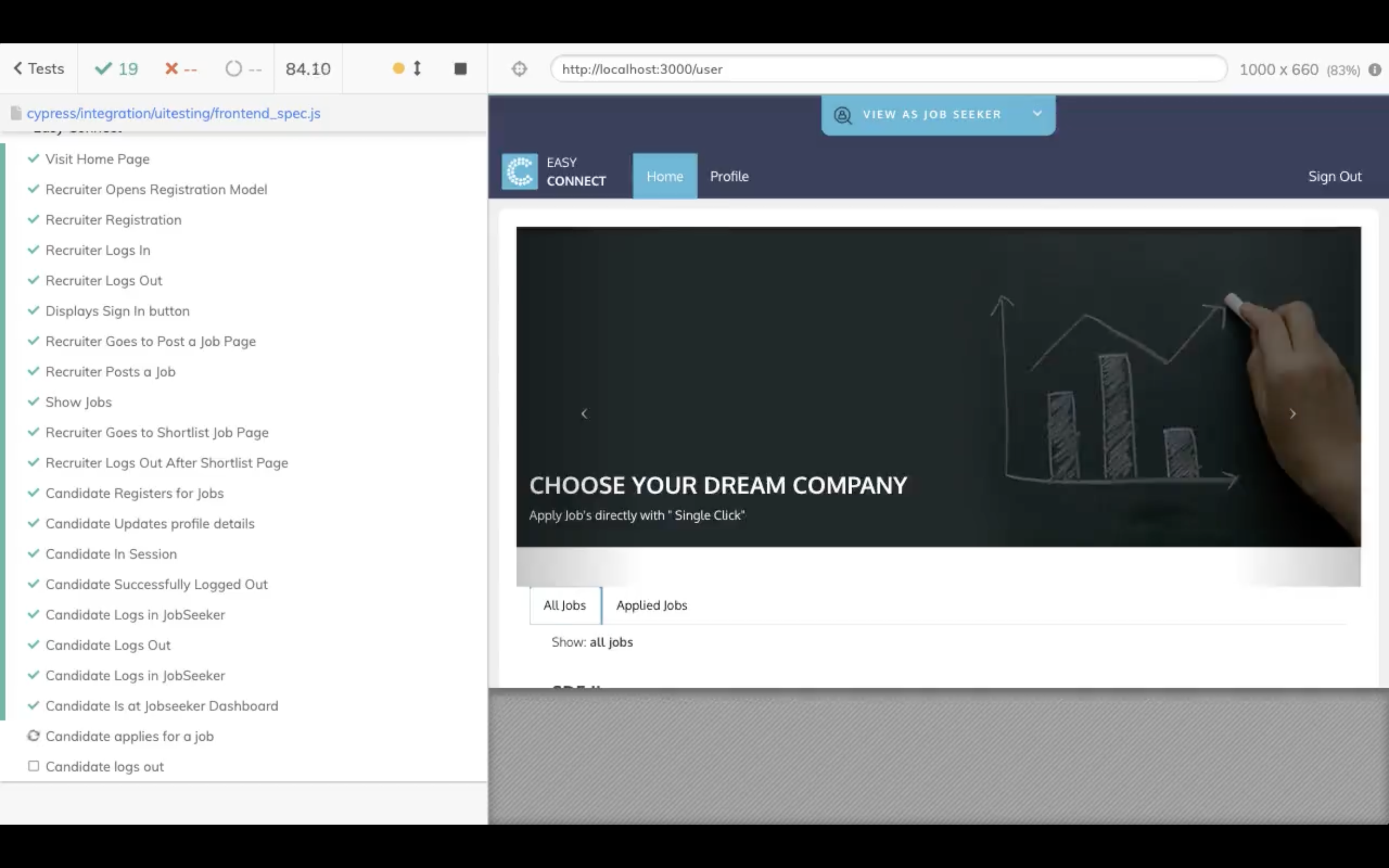Go back to Tests list

point(39,69)
